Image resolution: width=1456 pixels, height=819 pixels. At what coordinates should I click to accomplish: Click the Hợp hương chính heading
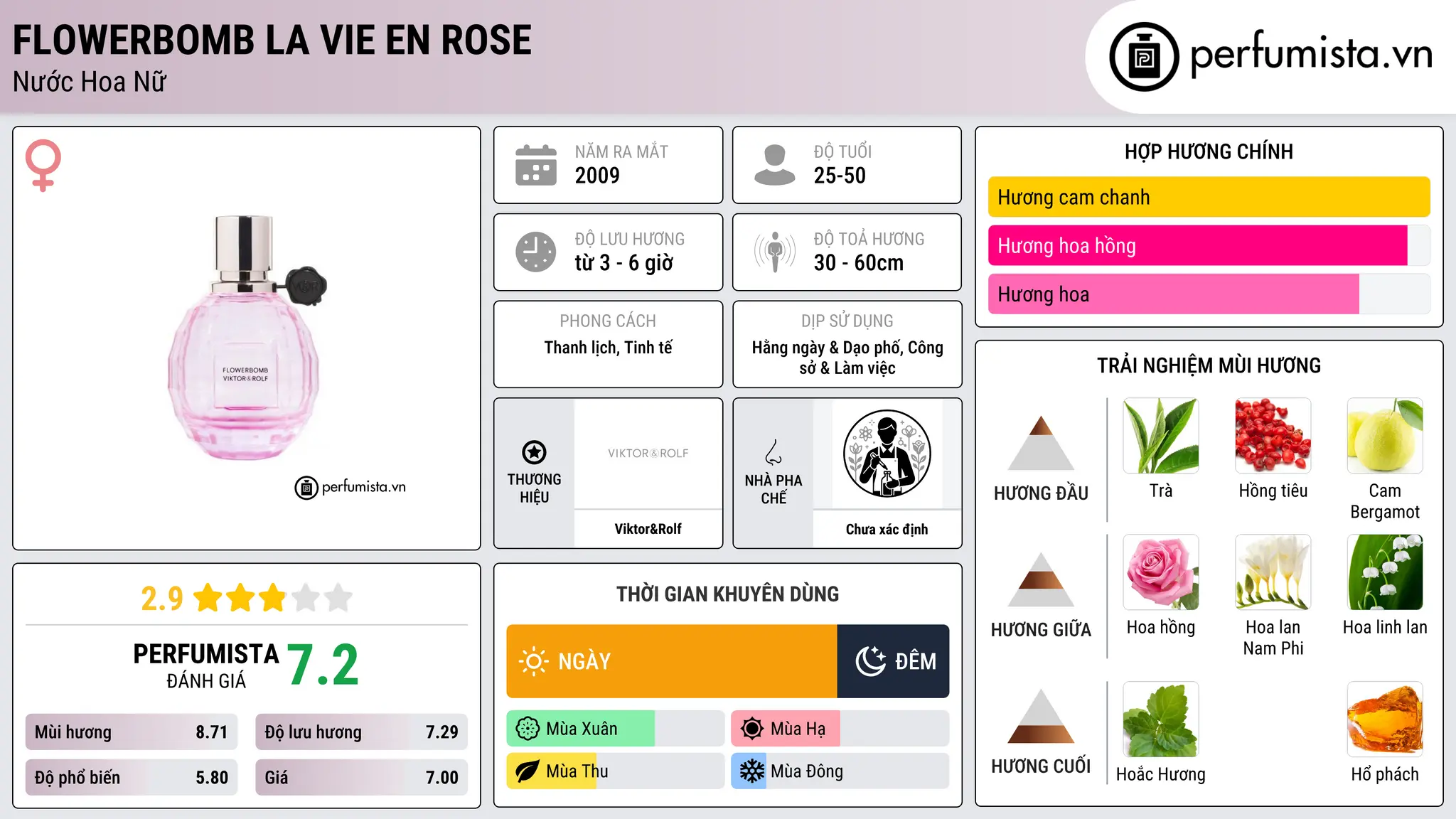point(1209,151)
